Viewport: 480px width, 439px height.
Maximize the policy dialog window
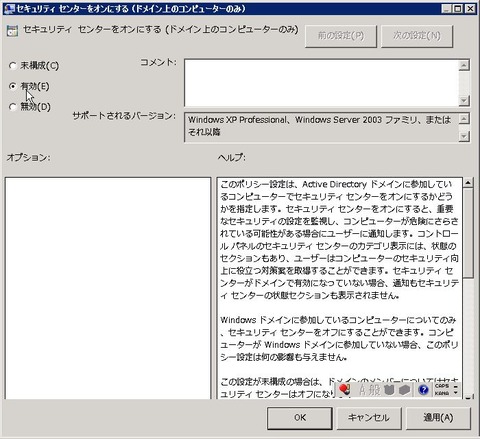(x=458, y=8)
